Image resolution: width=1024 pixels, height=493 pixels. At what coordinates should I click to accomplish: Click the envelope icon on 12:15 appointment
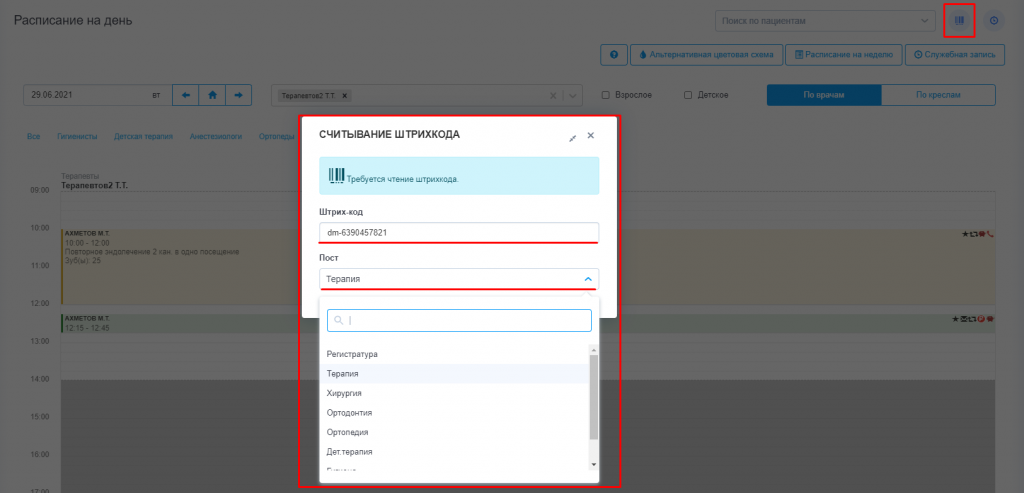[965, 319]
